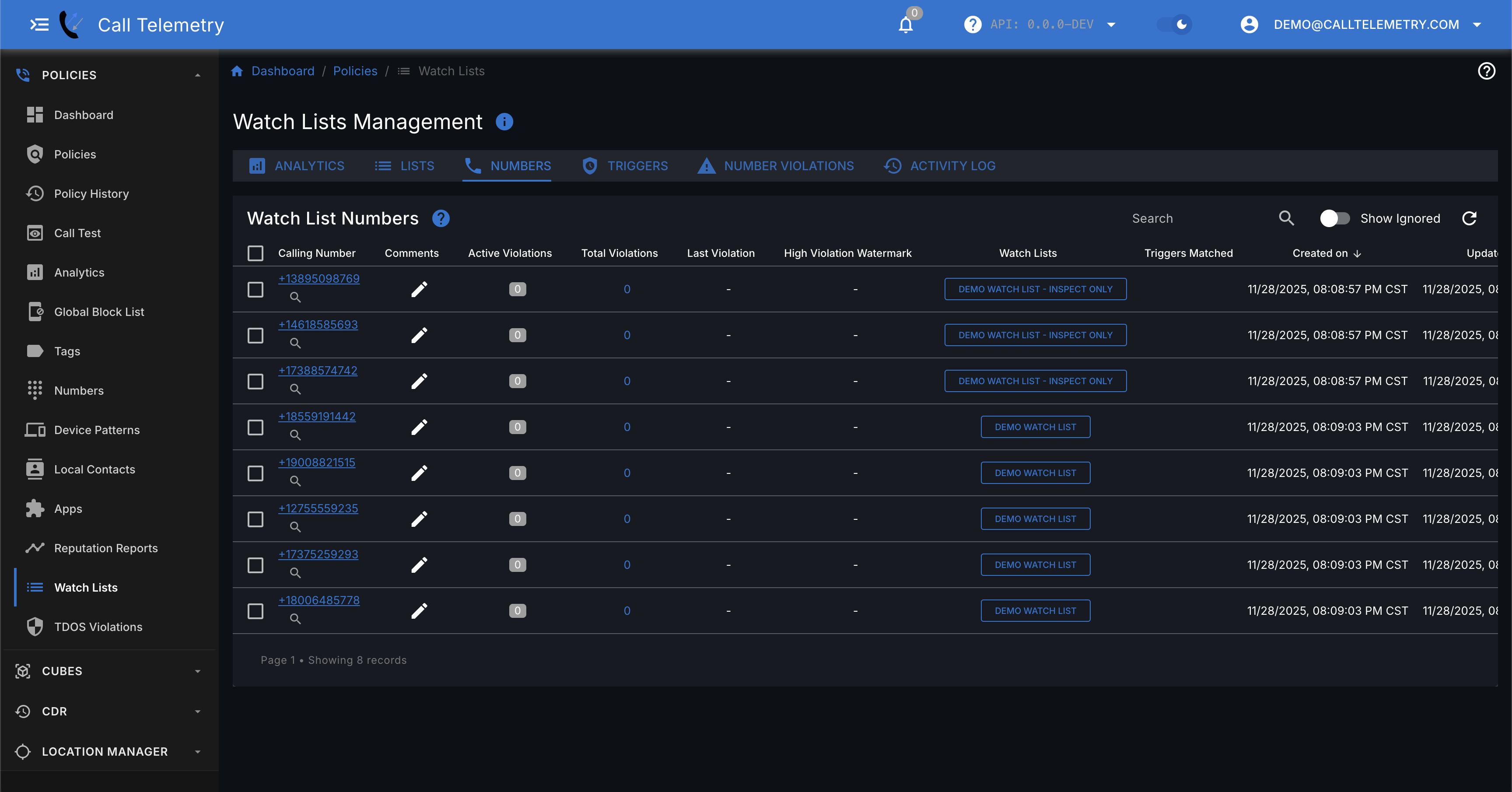Viewport: 1512px width, 792px height.
Task: Go to Policies via breadcrumb link
Action: click(355, 71)
